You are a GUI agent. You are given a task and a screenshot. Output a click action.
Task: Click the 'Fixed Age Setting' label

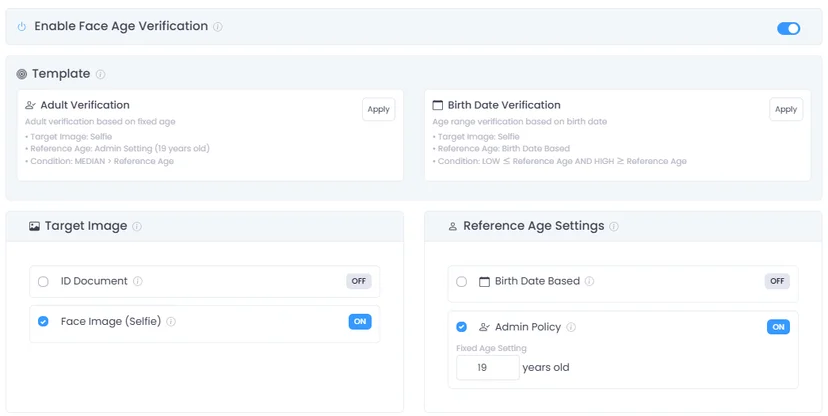pos(492,348)
